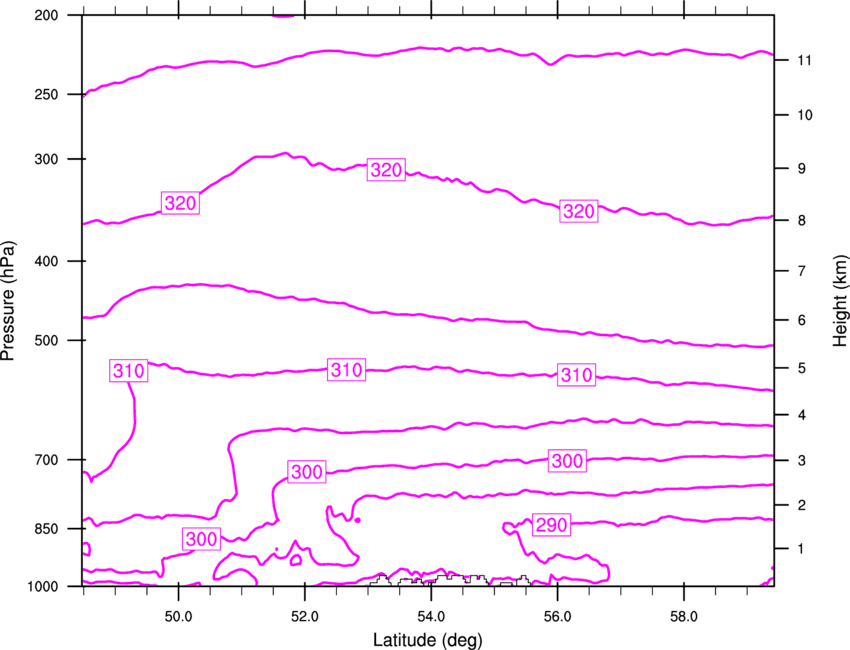Click the middle boxed 320 contour label
Viewport: 850px width, 650px height.
coord(386,170)
